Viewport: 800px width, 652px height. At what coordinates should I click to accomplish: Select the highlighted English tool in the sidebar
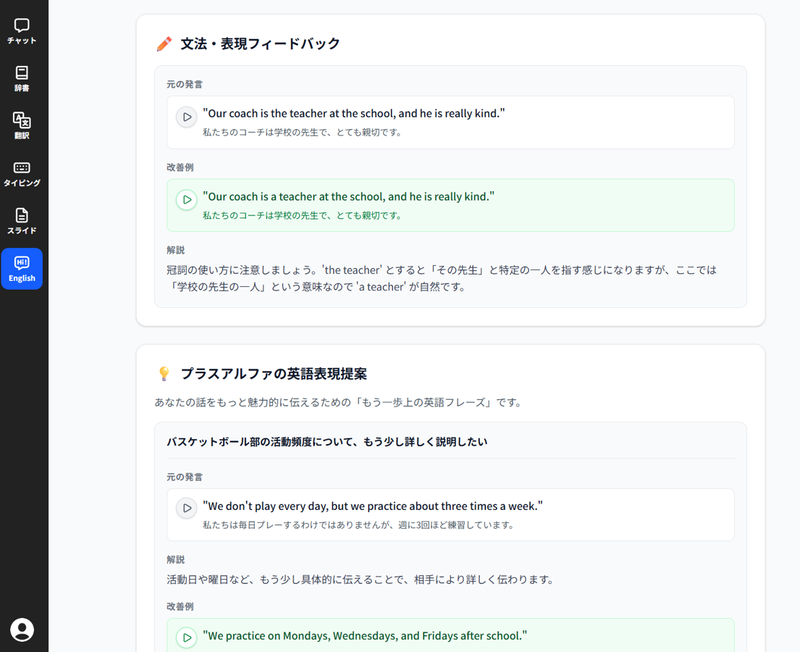(x=22, y=268)
